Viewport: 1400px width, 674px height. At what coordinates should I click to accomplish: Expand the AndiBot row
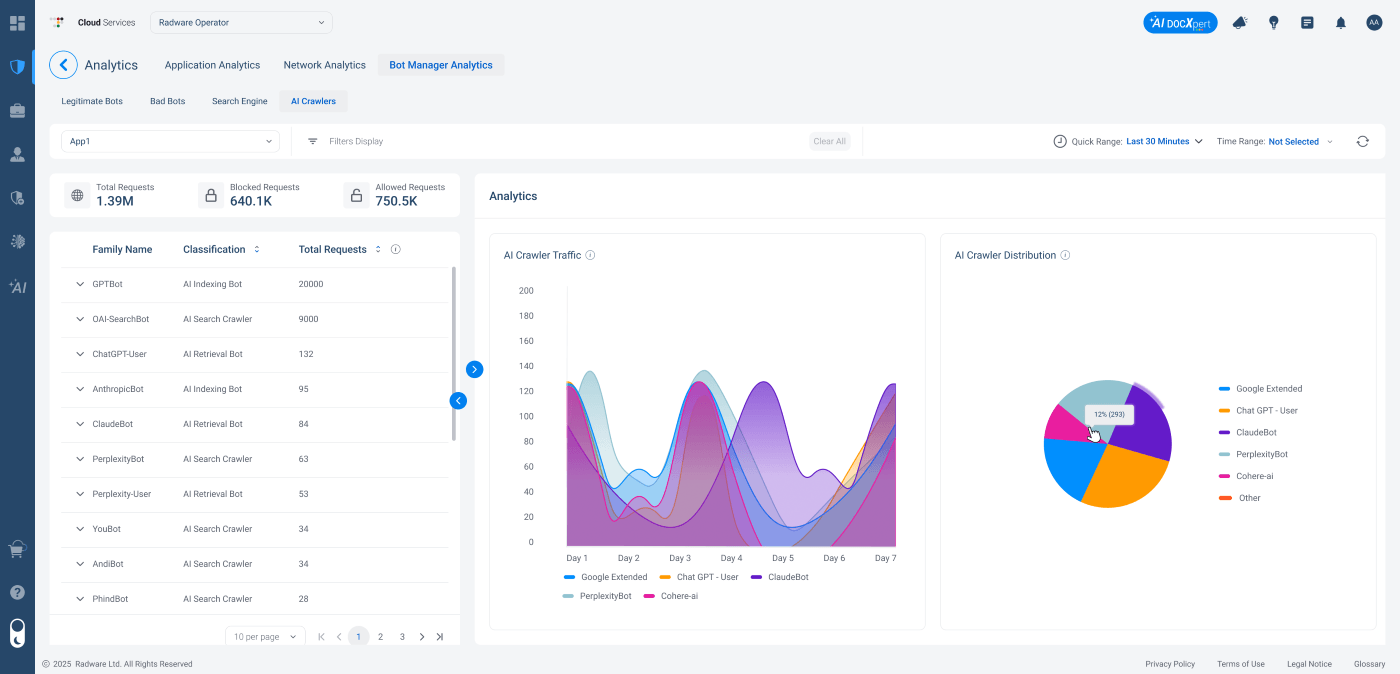(x=81, y=564)
